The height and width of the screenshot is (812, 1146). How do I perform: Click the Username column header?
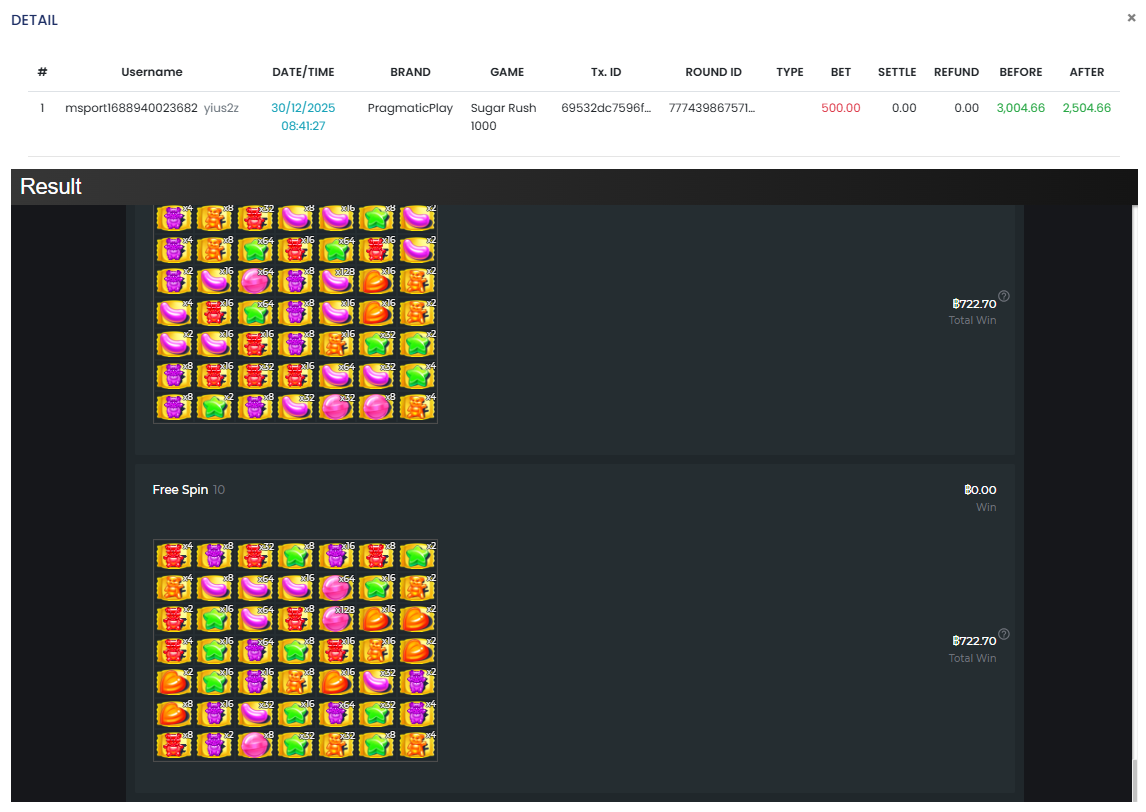click(152, 72)
